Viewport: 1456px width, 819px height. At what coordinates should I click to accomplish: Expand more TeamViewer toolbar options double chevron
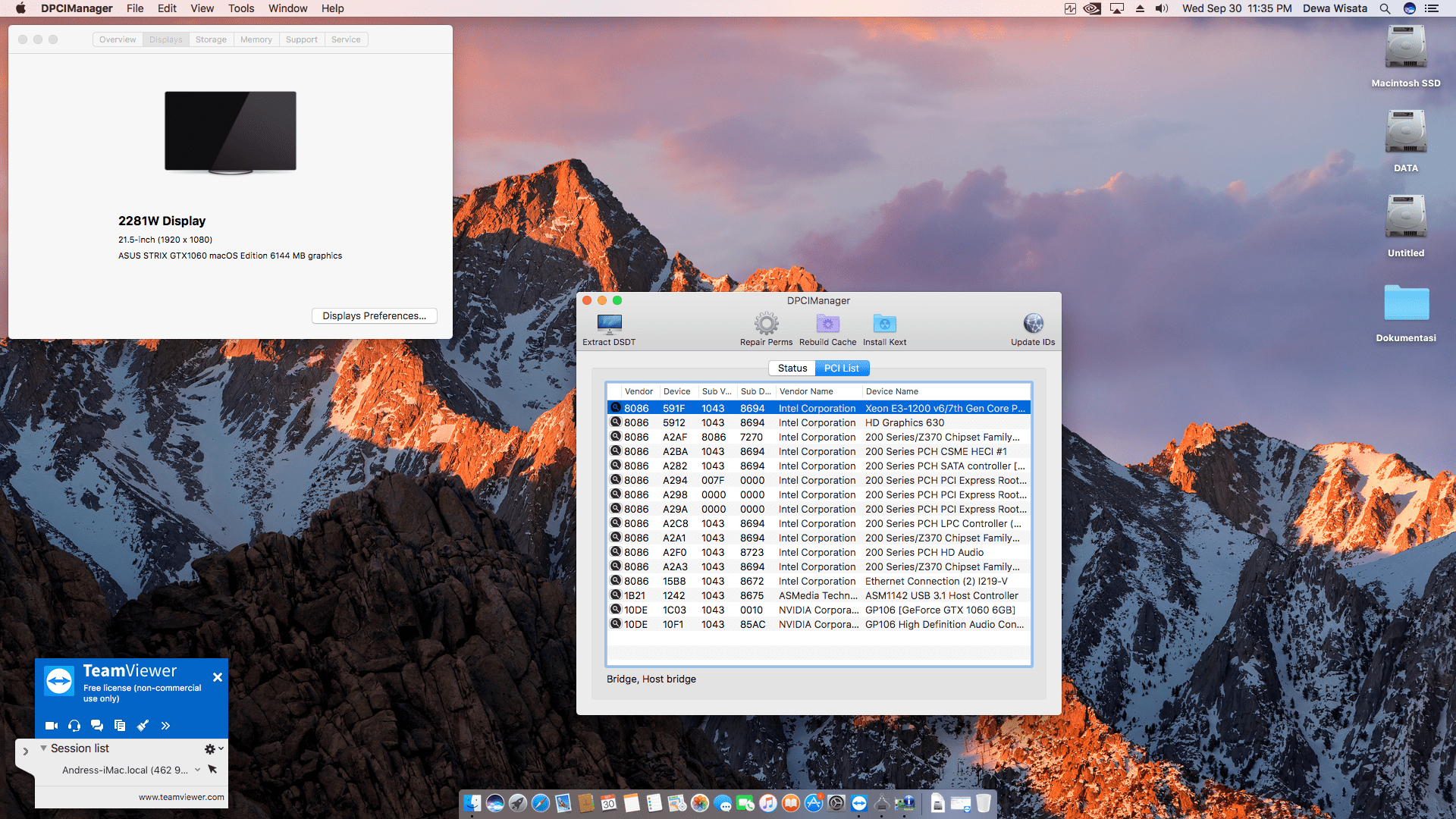165,726
